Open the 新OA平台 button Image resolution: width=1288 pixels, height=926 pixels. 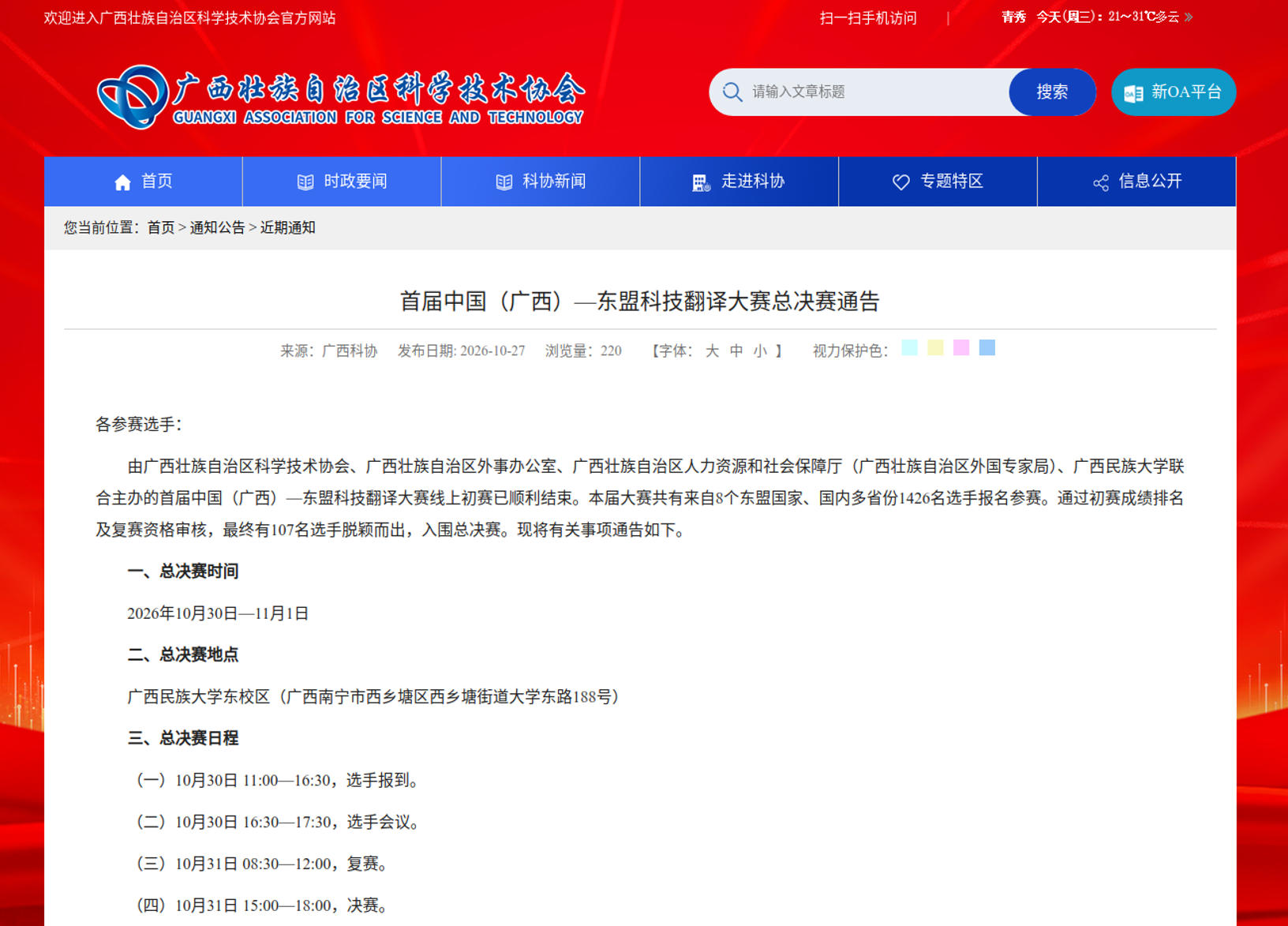coord(1174,92)
